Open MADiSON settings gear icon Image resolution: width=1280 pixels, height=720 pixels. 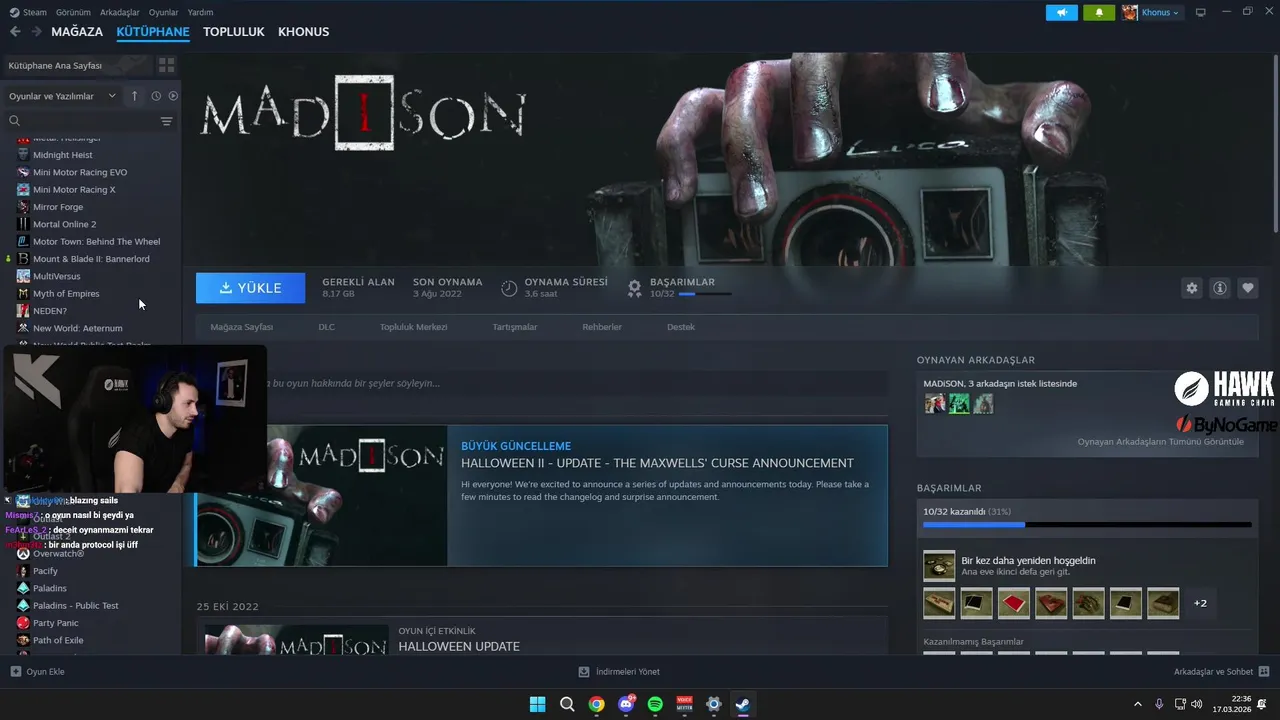click(x=1191, y=288)
